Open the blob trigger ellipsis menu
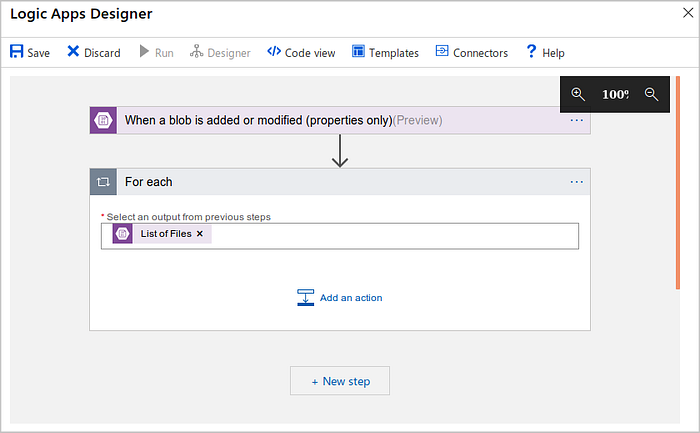This screenshot has height=433, width=700. [x=576, y=121]
